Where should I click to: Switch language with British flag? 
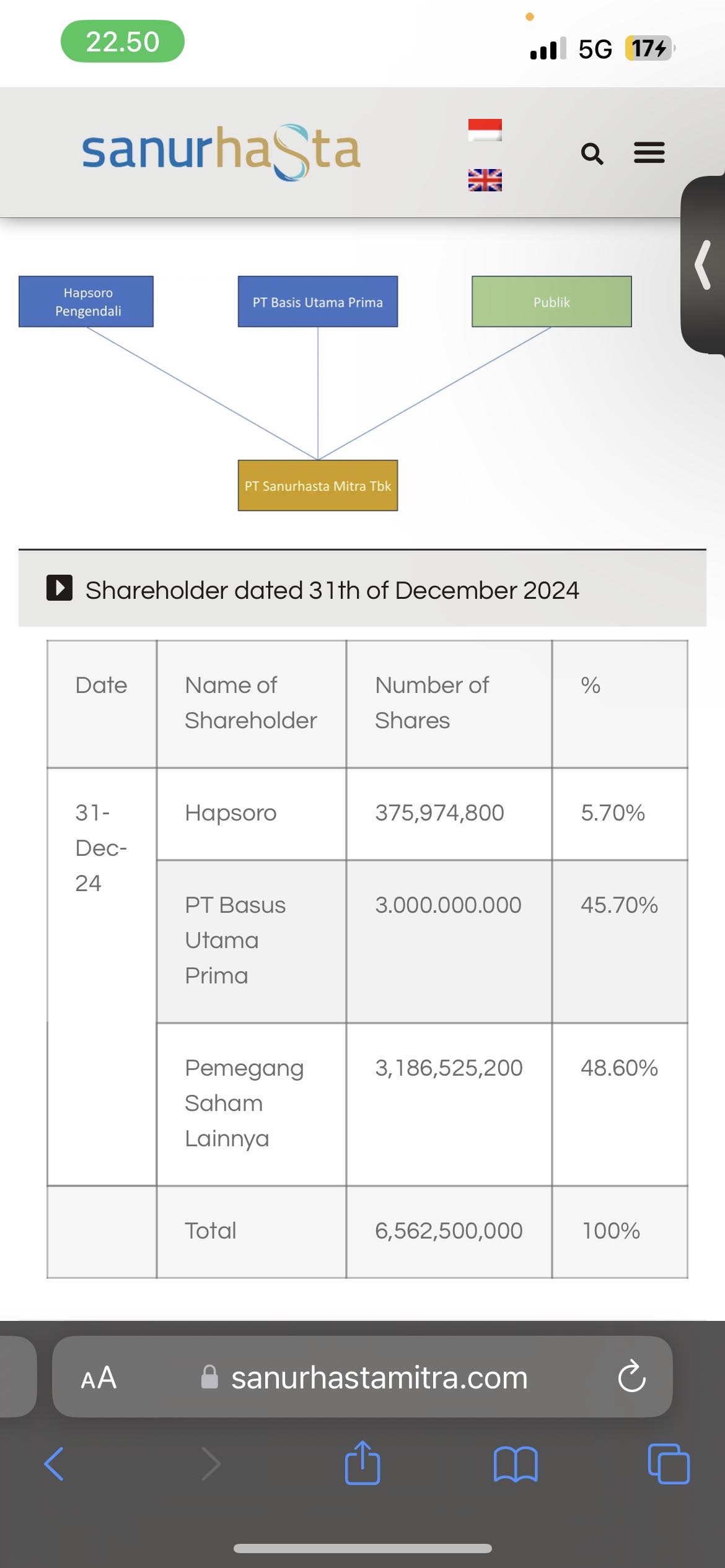(x=485, y=180)
